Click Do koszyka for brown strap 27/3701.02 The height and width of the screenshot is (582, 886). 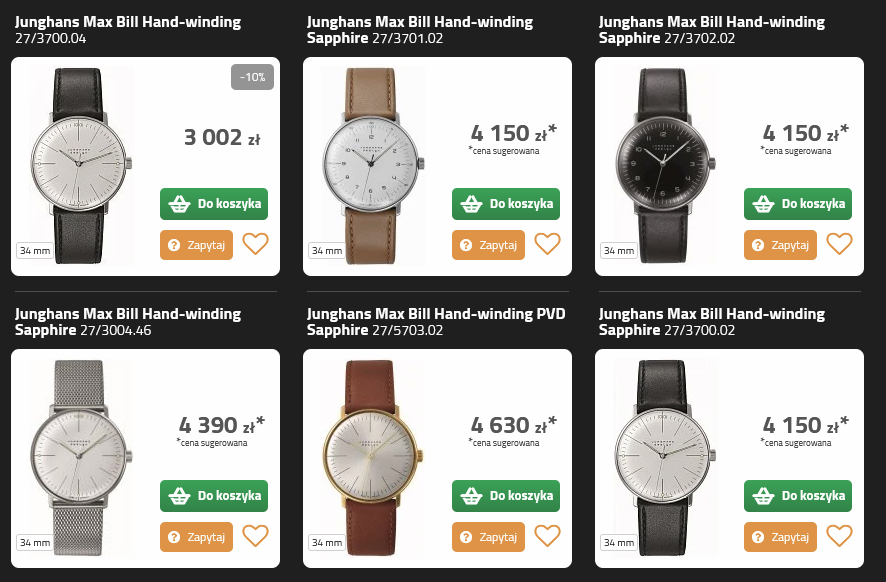pos(506,204)
